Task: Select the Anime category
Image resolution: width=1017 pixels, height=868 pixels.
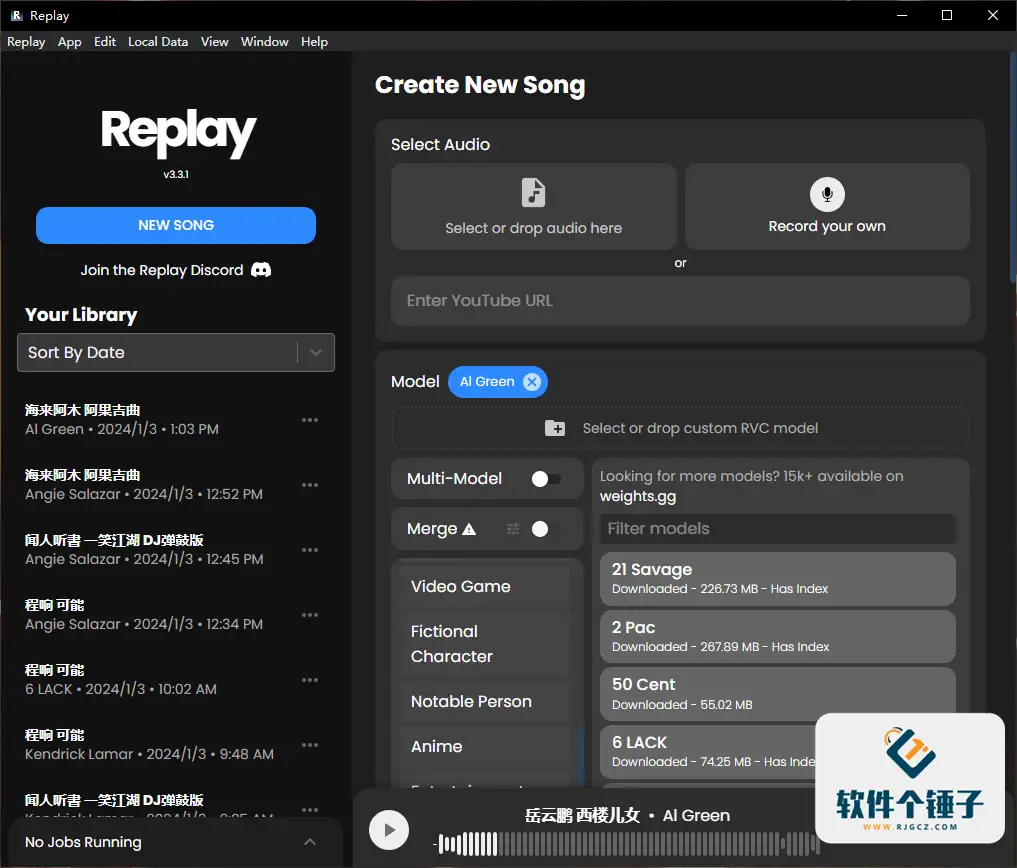Action: tap(484, 746)
